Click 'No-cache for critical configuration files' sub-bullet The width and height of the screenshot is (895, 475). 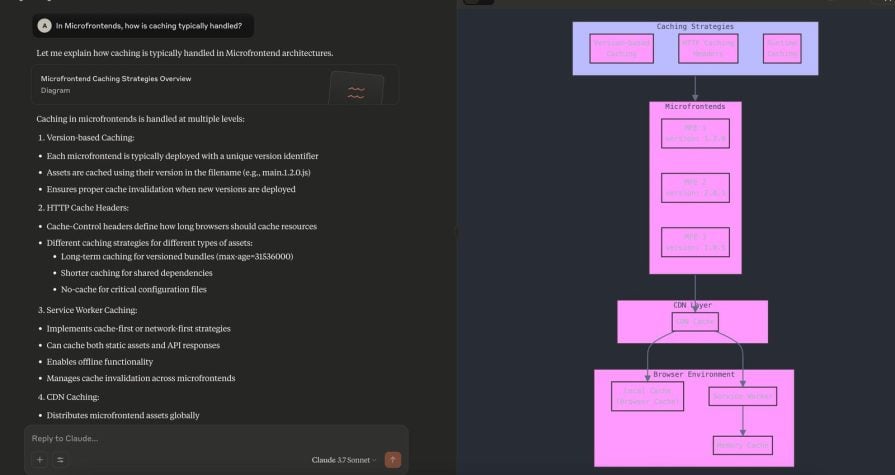134,289
